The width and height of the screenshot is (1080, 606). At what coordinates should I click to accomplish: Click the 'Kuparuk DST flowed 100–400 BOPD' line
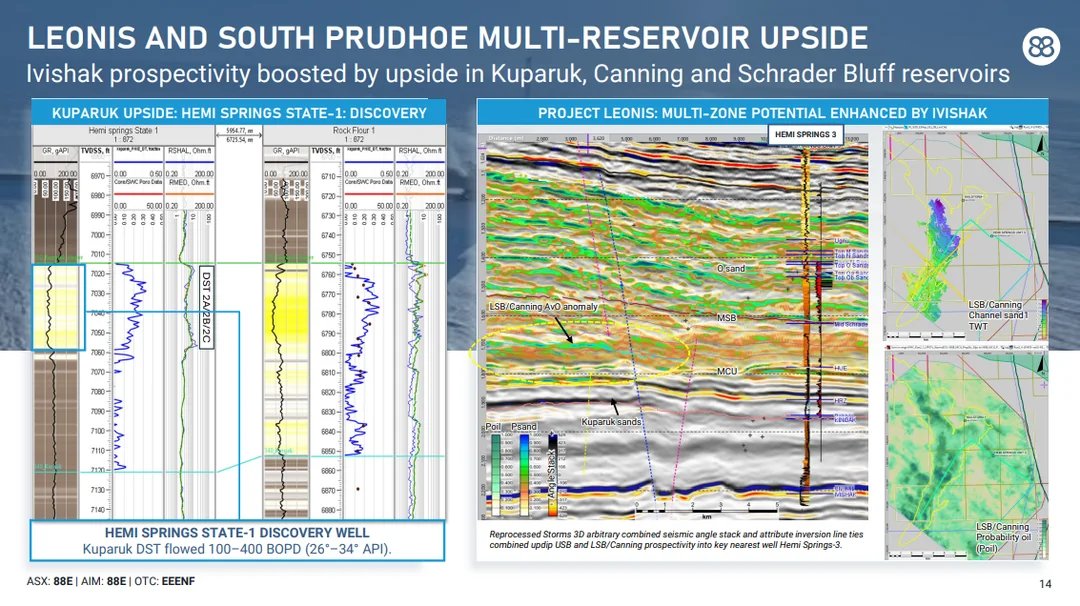(237, 550)
